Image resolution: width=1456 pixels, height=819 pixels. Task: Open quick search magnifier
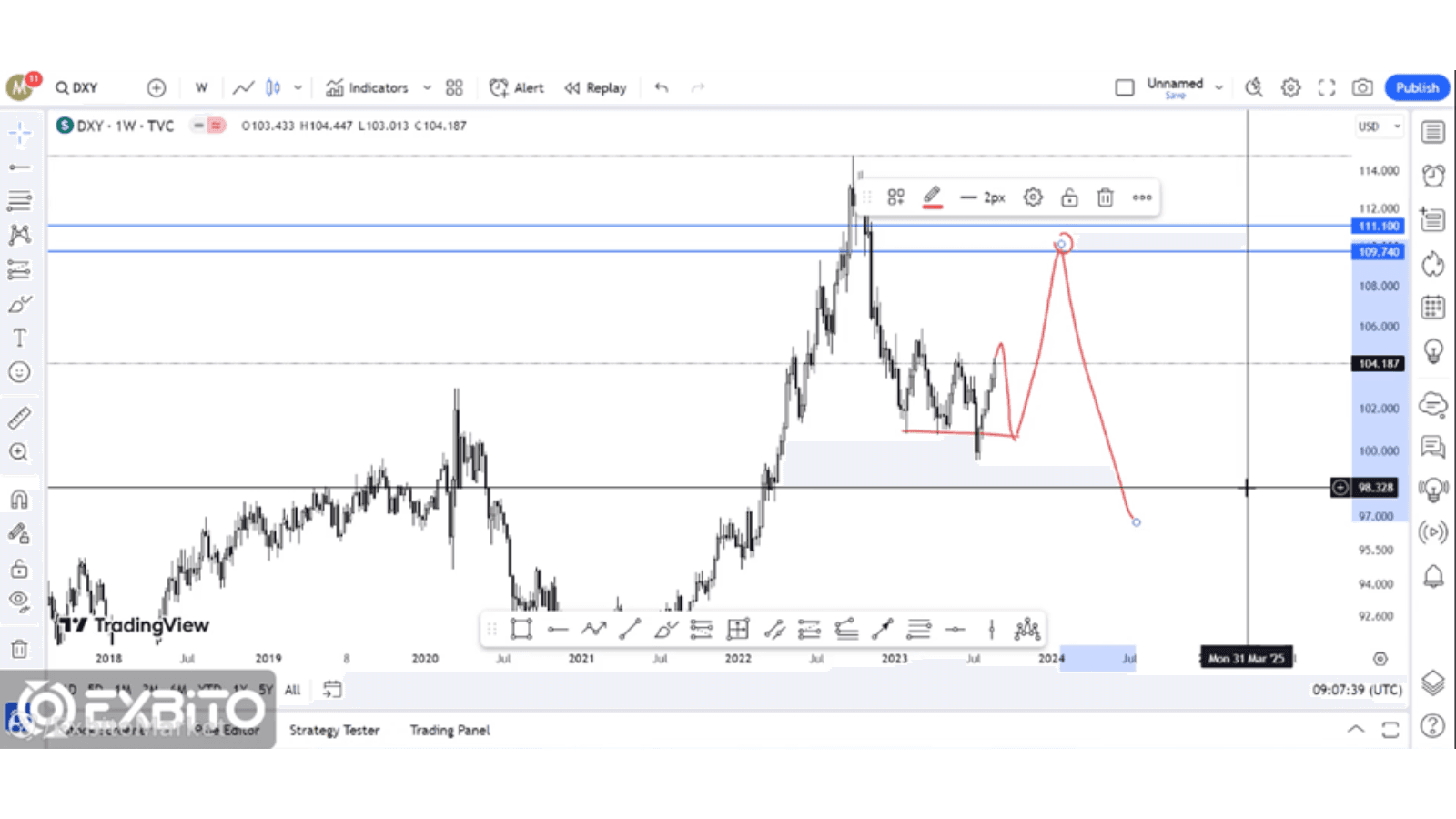pos(1254,87)
